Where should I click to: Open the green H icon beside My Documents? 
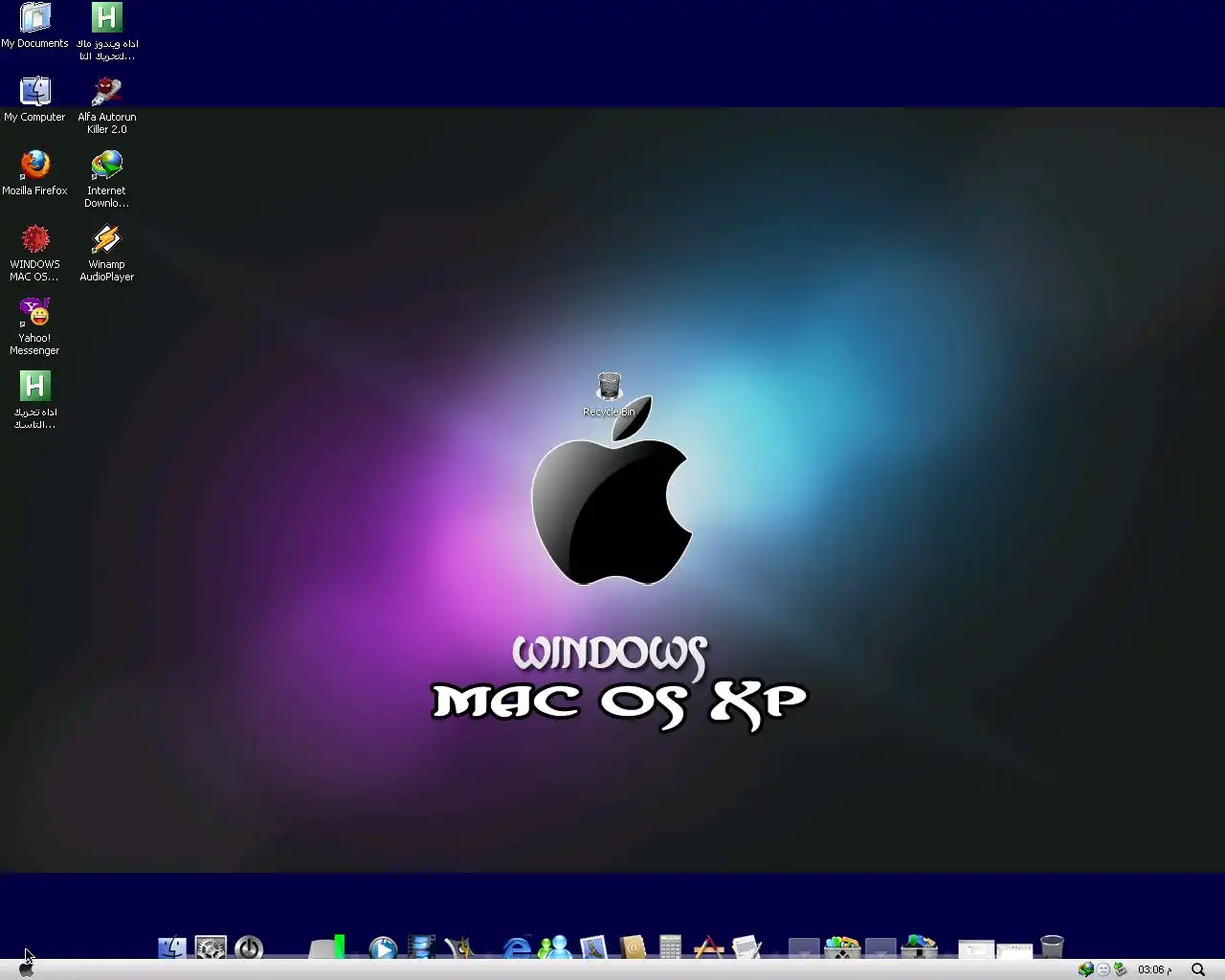click(x=106, y=32)
